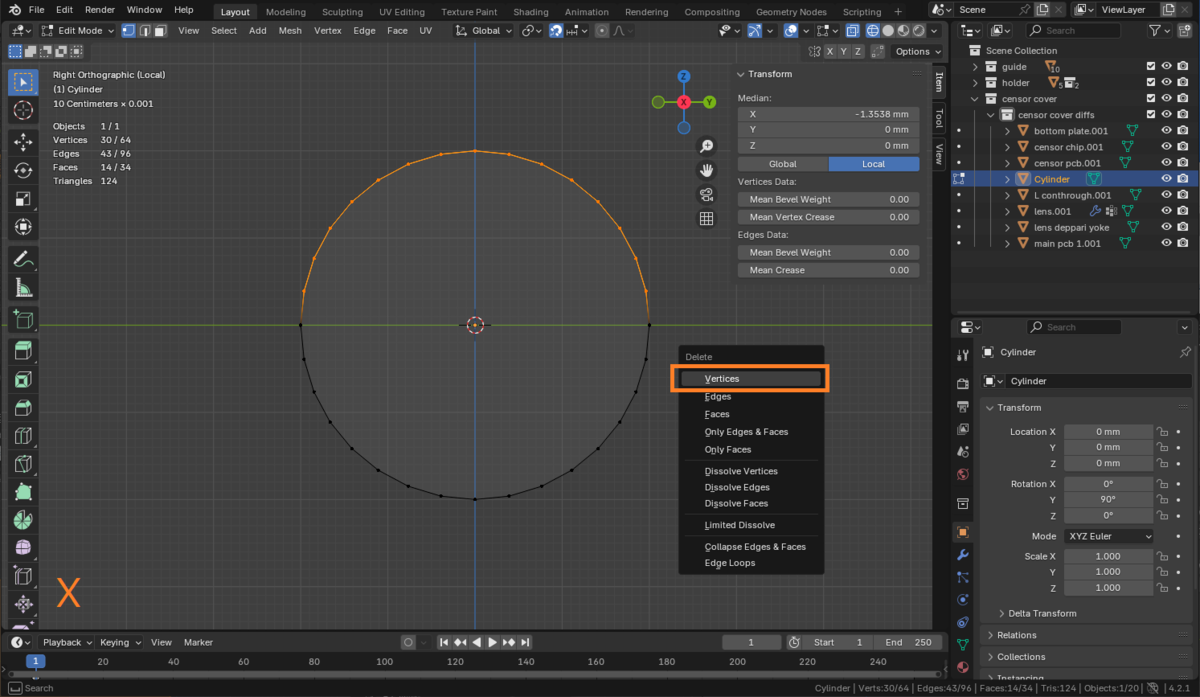Open Modifiers wrench tab in properties
This screenshot has height=697, width=1200.
(962, 555)
